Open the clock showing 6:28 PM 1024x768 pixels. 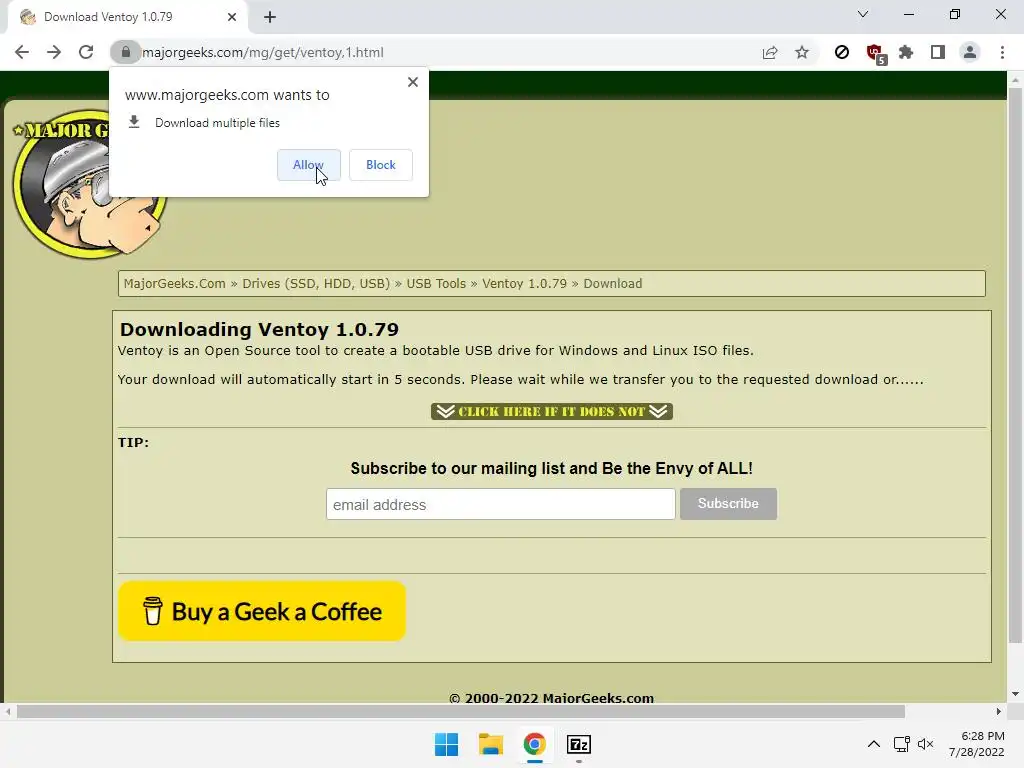pos(976,744)
